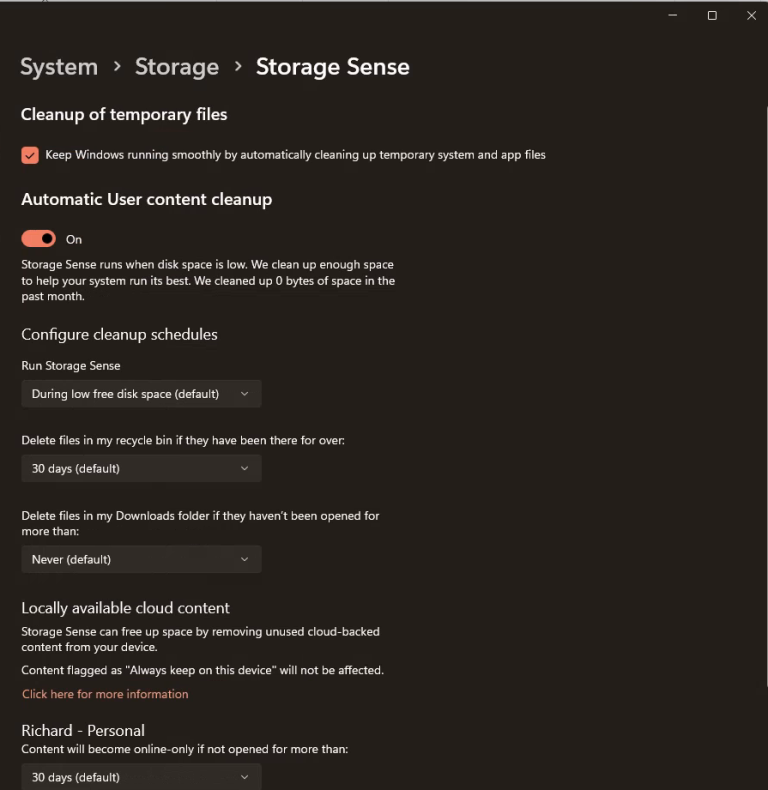Expand the Downloads 'Never (default)' dropdown
This screenshot has width=768, height=790.
coord(141,559)
